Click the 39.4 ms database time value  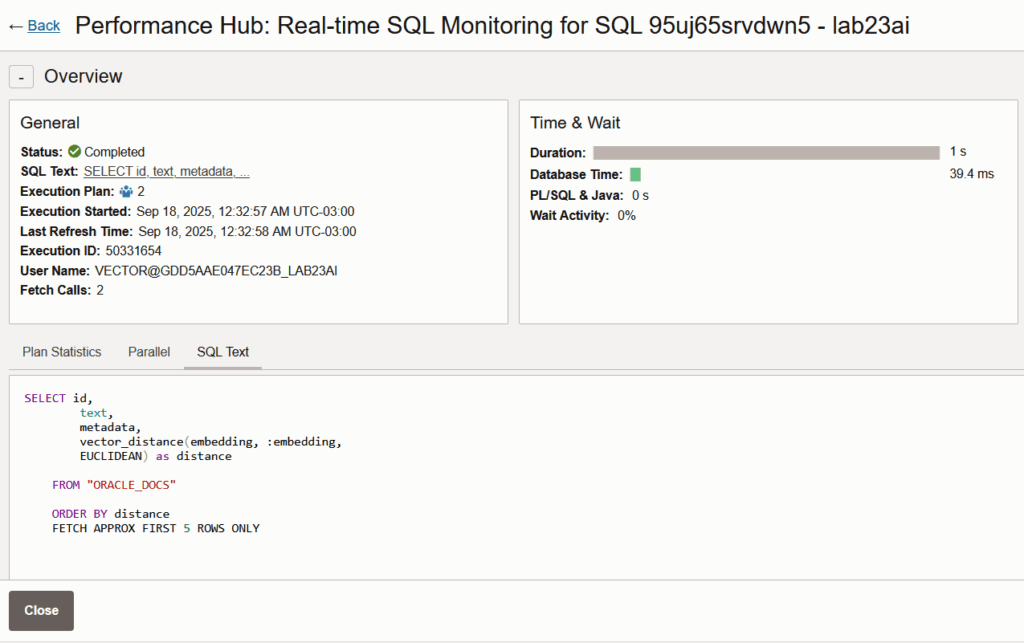[x=971, y=174]
